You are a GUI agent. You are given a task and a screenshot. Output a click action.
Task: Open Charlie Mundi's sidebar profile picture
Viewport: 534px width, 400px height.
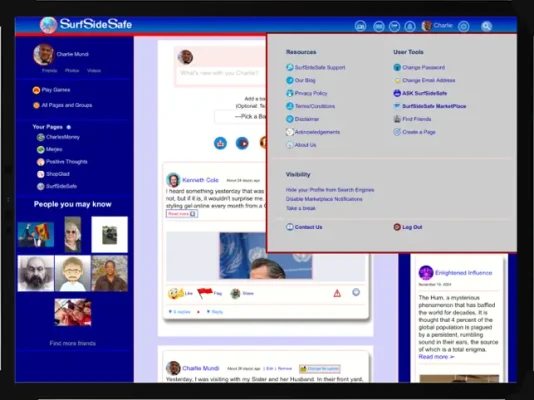[44, 54]
